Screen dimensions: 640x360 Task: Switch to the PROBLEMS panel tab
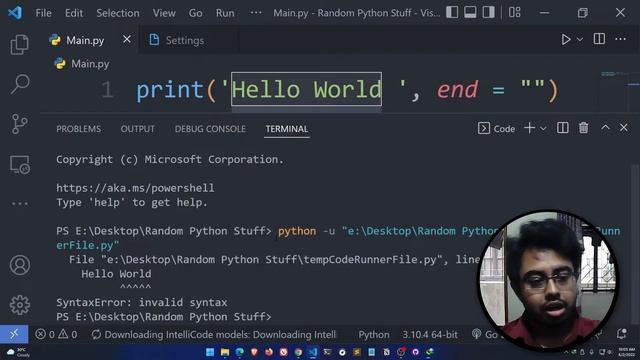pos(78,129)
